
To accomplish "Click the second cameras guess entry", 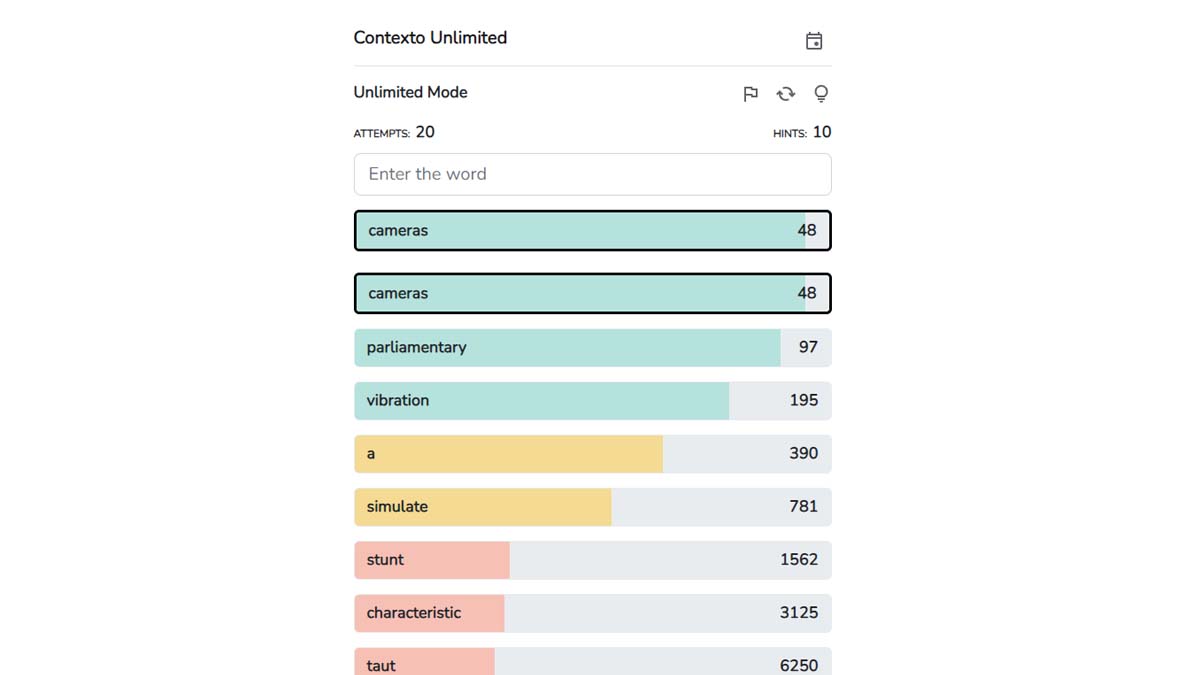I will (592, 293).
